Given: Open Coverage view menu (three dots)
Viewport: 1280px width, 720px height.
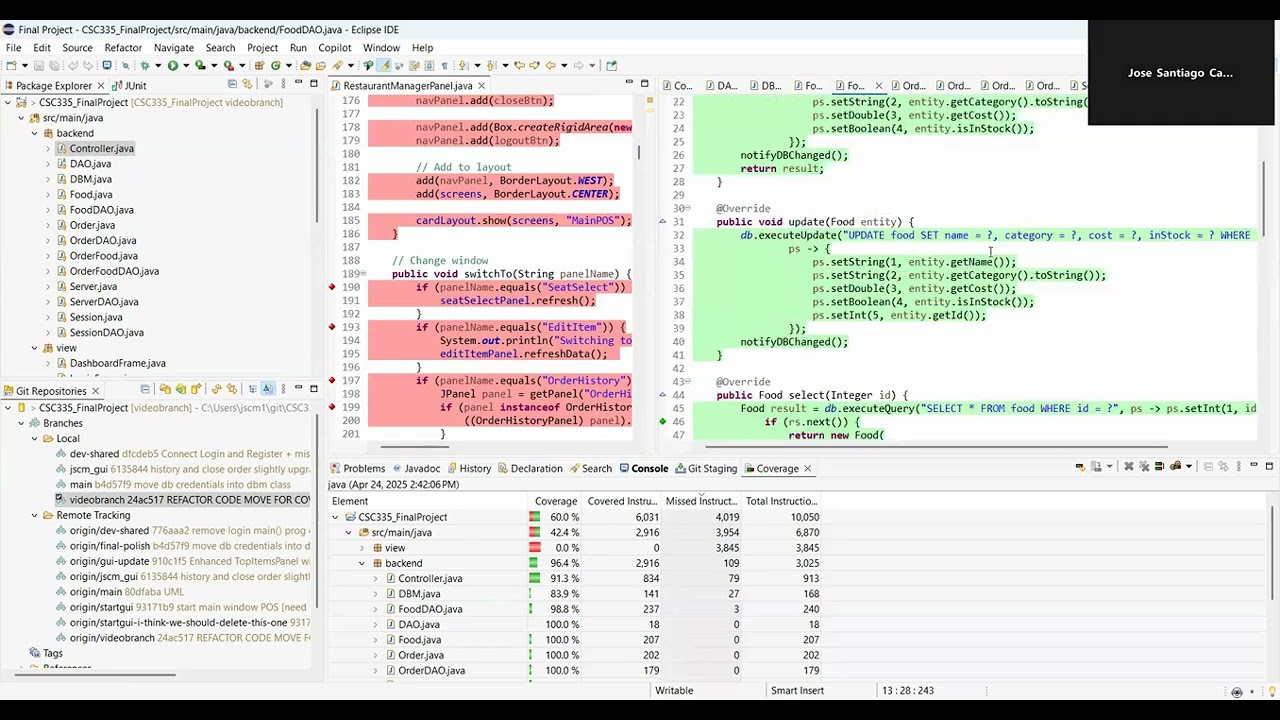Looking at the screenshot, I should point(1239,466).
